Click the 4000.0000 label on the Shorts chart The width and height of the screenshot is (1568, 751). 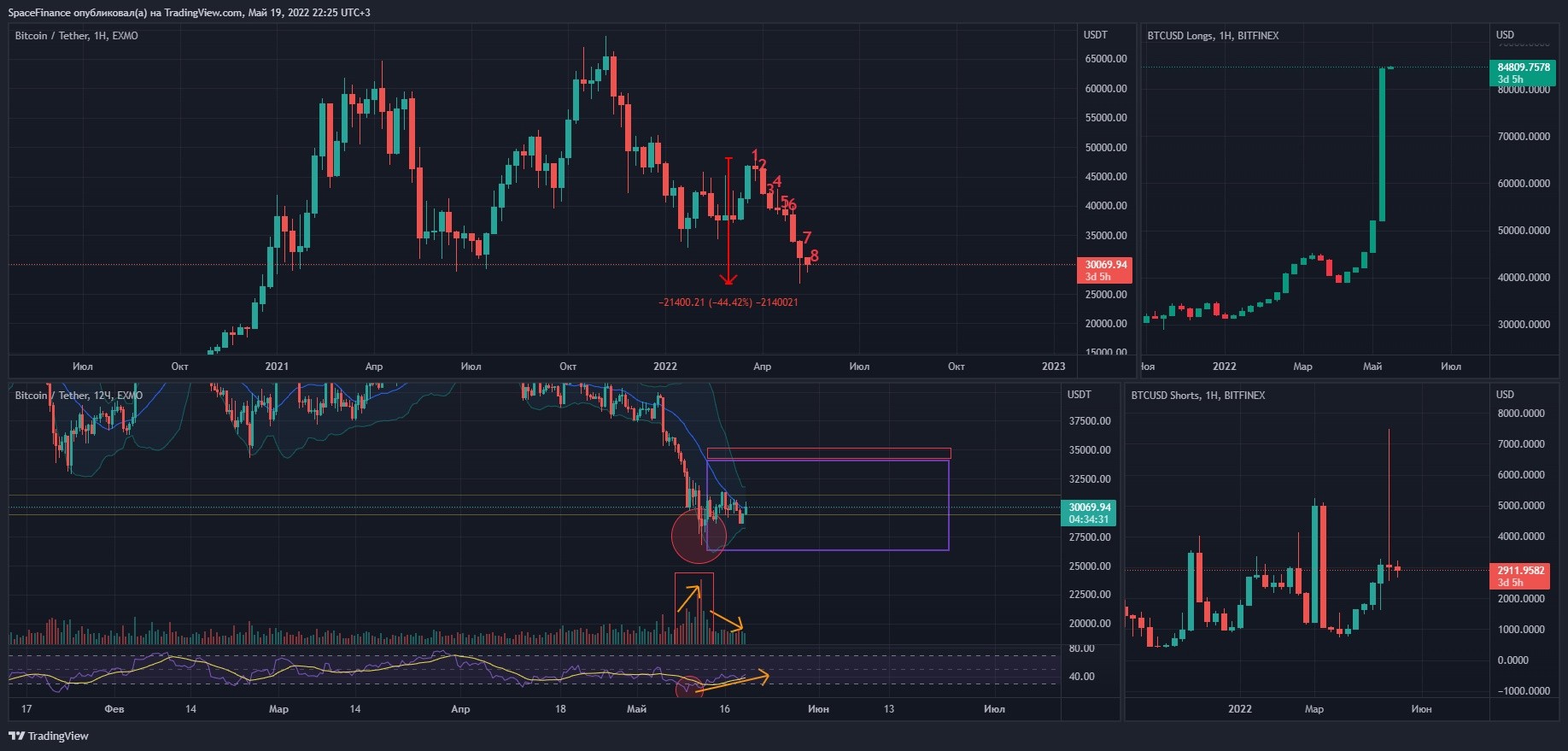pos(1521,537)
